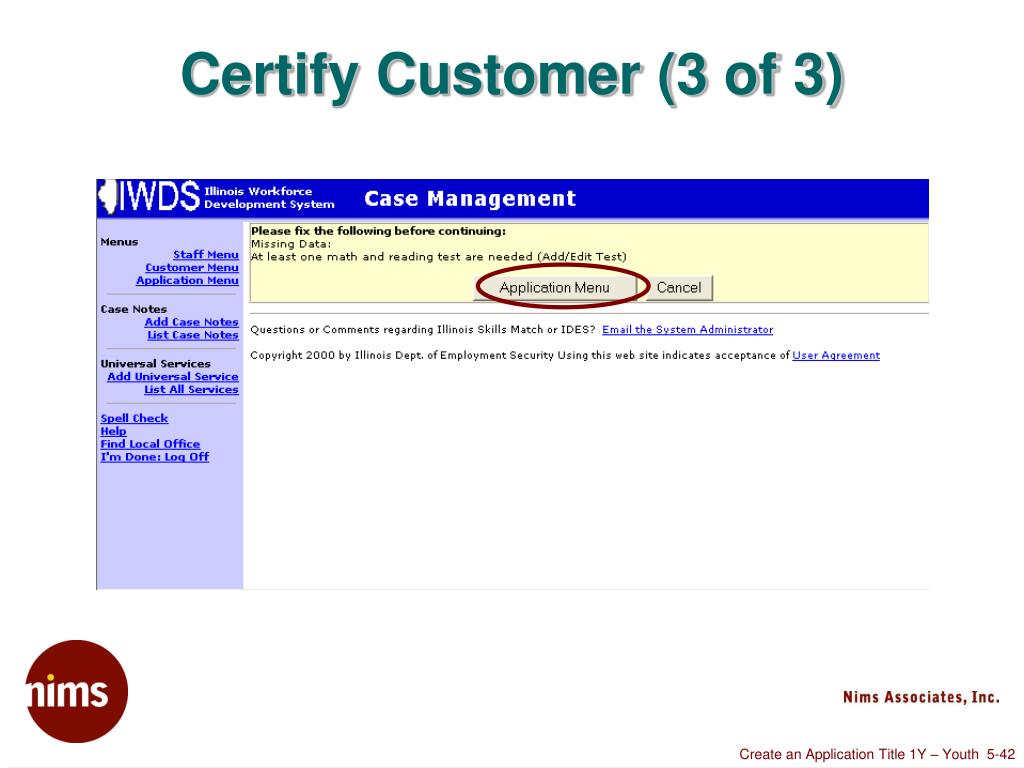Open the Help link
The image size is (1024, 768).
click(x=114, y=431)
